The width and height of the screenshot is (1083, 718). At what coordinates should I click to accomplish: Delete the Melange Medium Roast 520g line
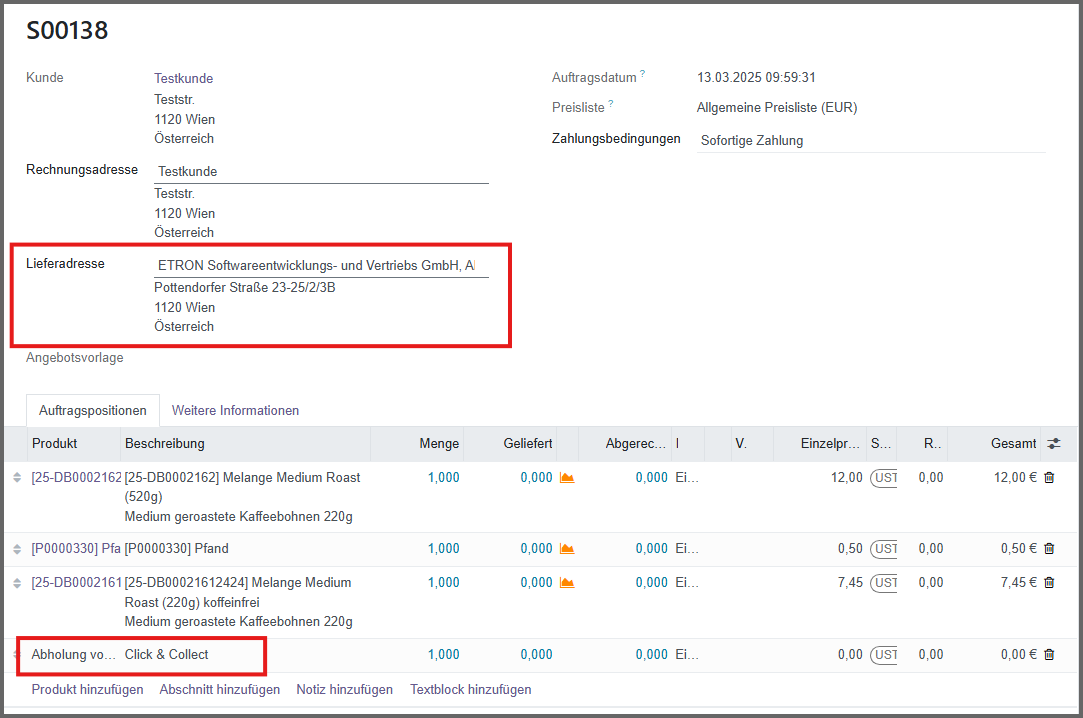[x=1049, y=478]
